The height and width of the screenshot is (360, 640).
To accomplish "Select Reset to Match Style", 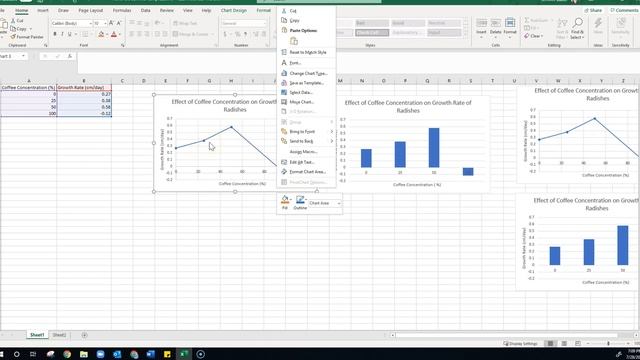I will [306, 52].
